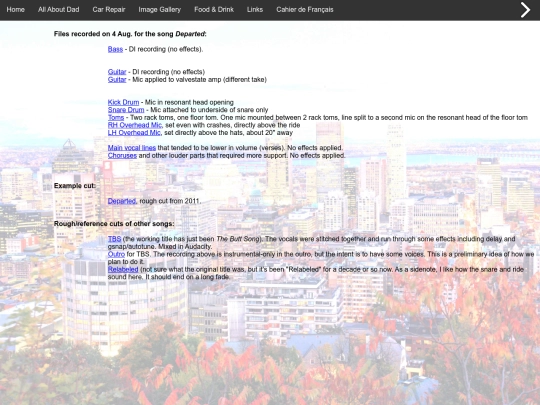Open the Links menu item
Image resolution: width=540 pixels, height=405 pixels.
click(255, 10)
